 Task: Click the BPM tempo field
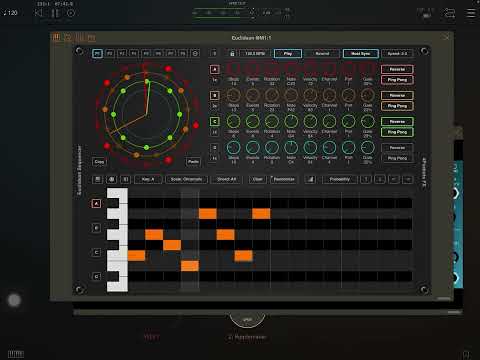(x=255, y=53)
